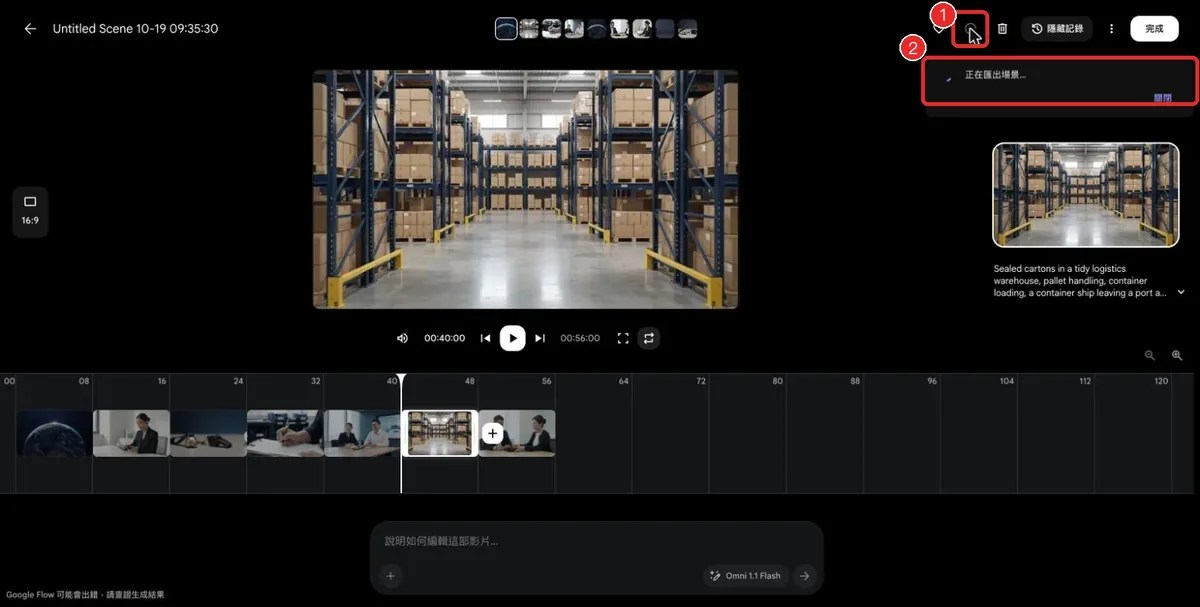
Task: Open the 16:9 aspect ratio selector
Action: (30, 210)
